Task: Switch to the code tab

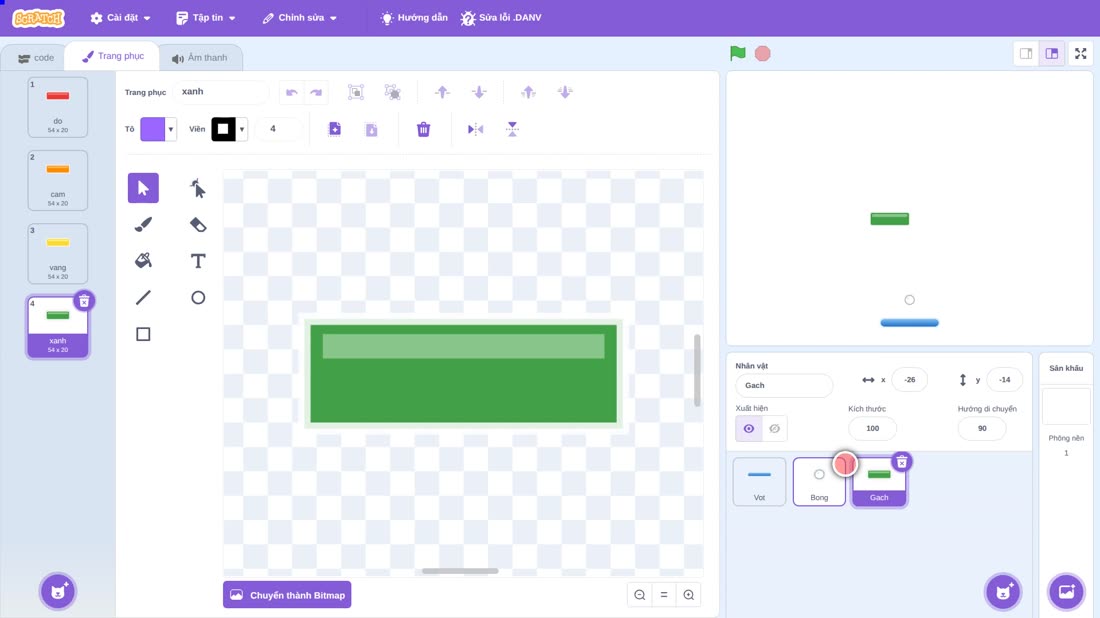Action: click(36, 58)
